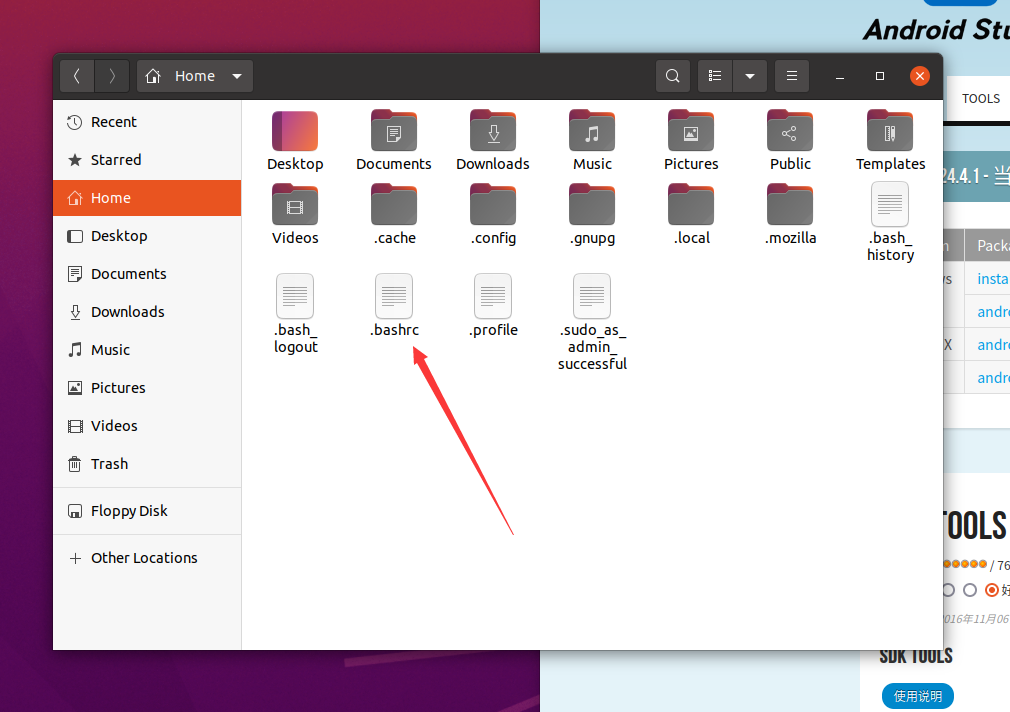Select the .bashrc file
The height and width of the screenshot is (712, 1010).
click(x=394, y=296)
